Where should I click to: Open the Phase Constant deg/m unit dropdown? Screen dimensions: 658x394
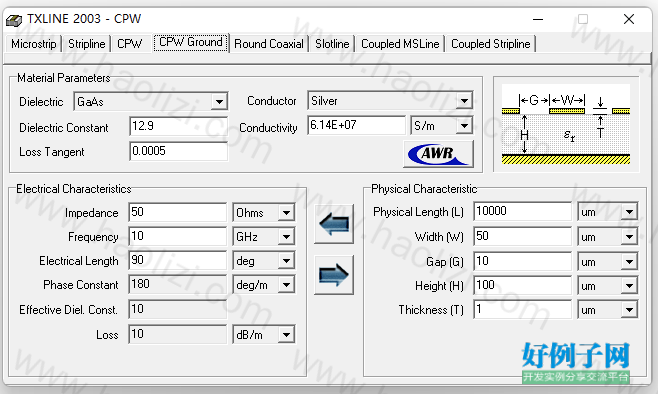tap(287, 285)
